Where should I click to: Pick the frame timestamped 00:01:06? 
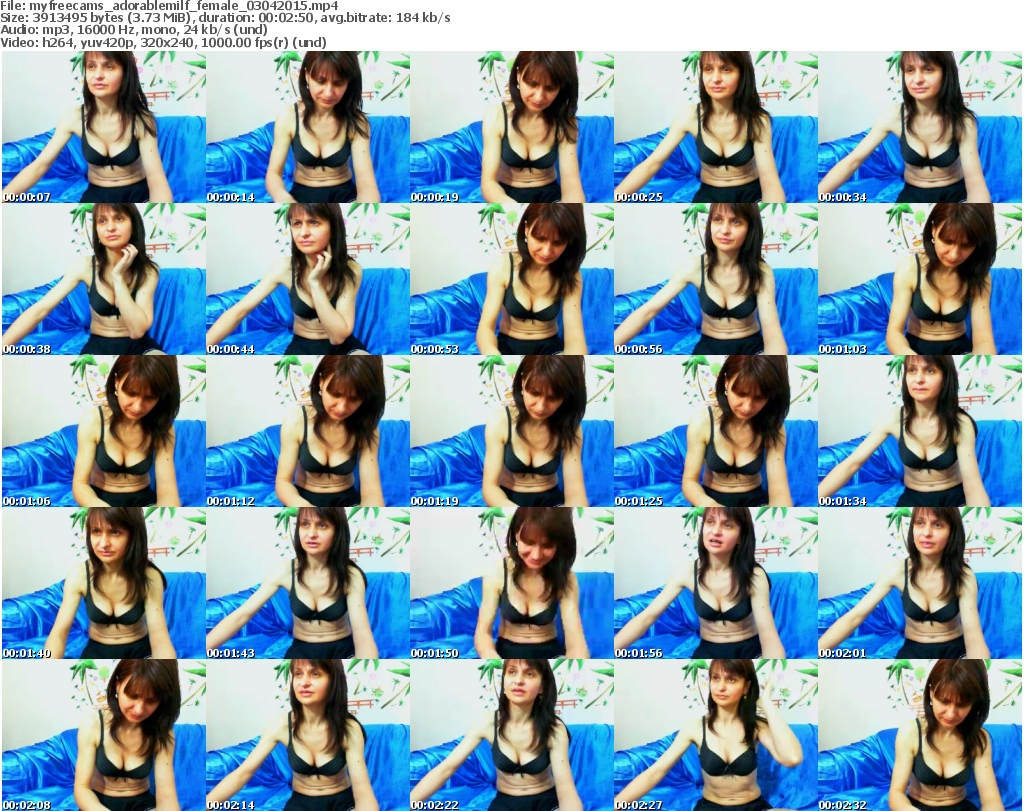(104, 431)
